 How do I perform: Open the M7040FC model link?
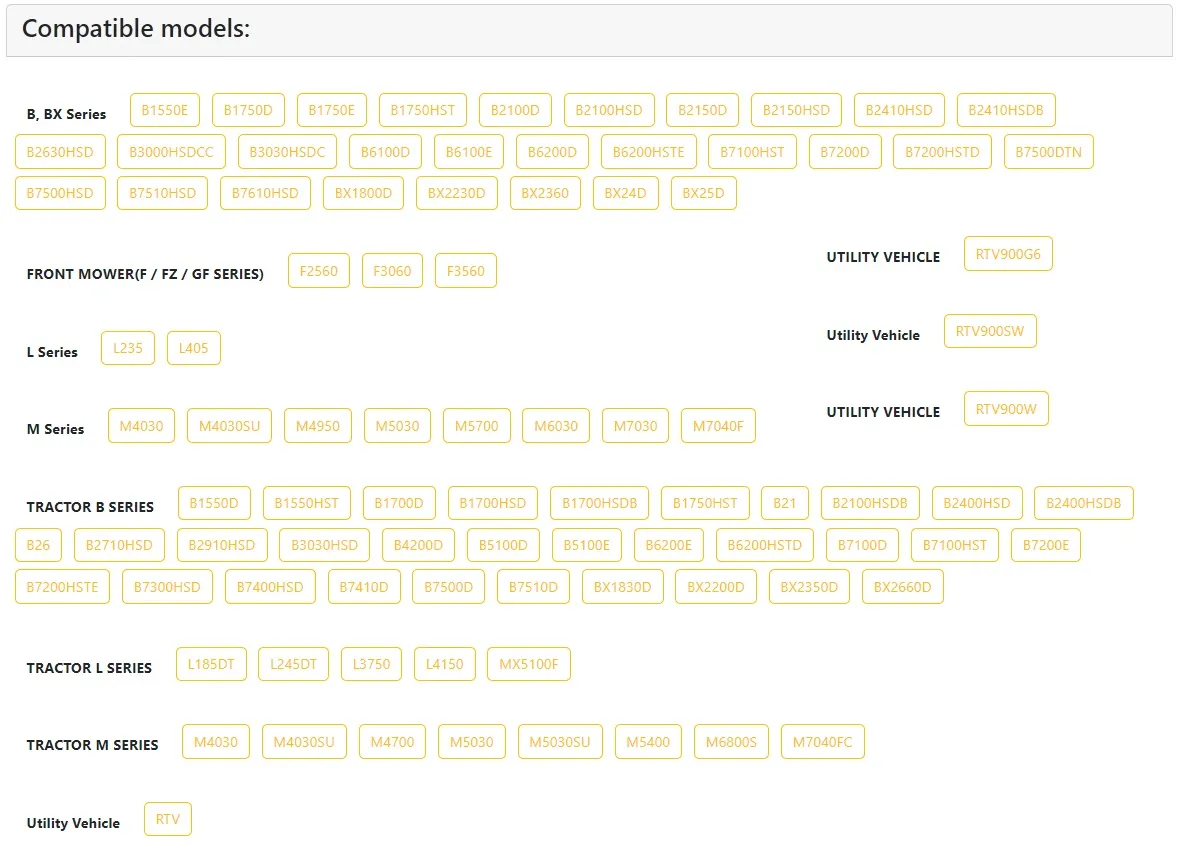point(822,742)
